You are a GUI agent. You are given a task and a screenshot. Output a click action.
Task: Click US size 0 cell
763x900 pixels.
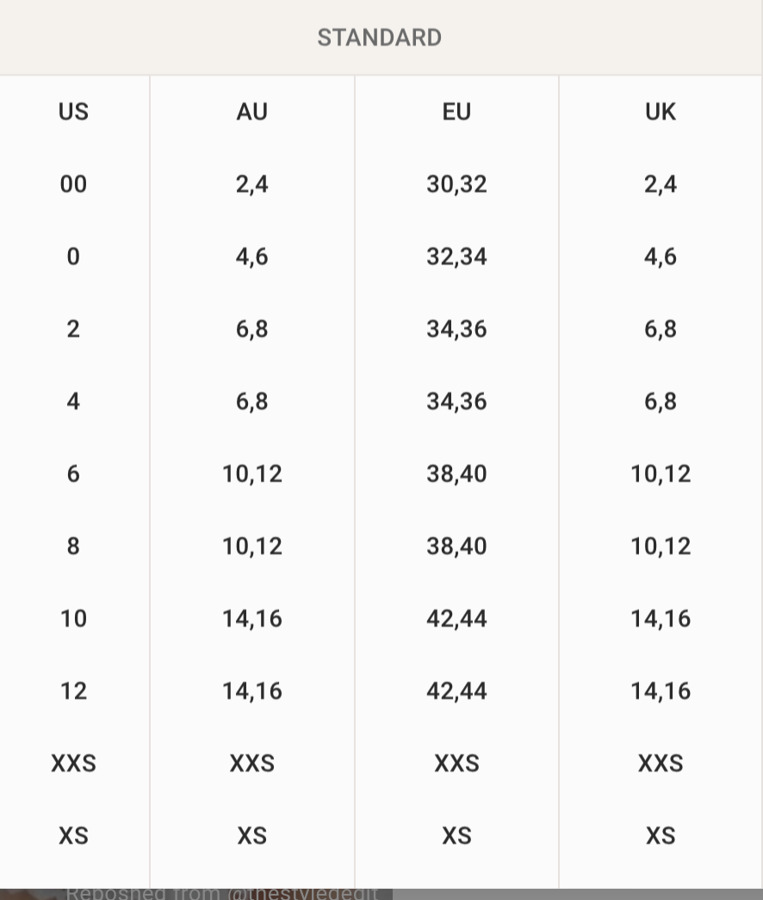tap(73, 257)
